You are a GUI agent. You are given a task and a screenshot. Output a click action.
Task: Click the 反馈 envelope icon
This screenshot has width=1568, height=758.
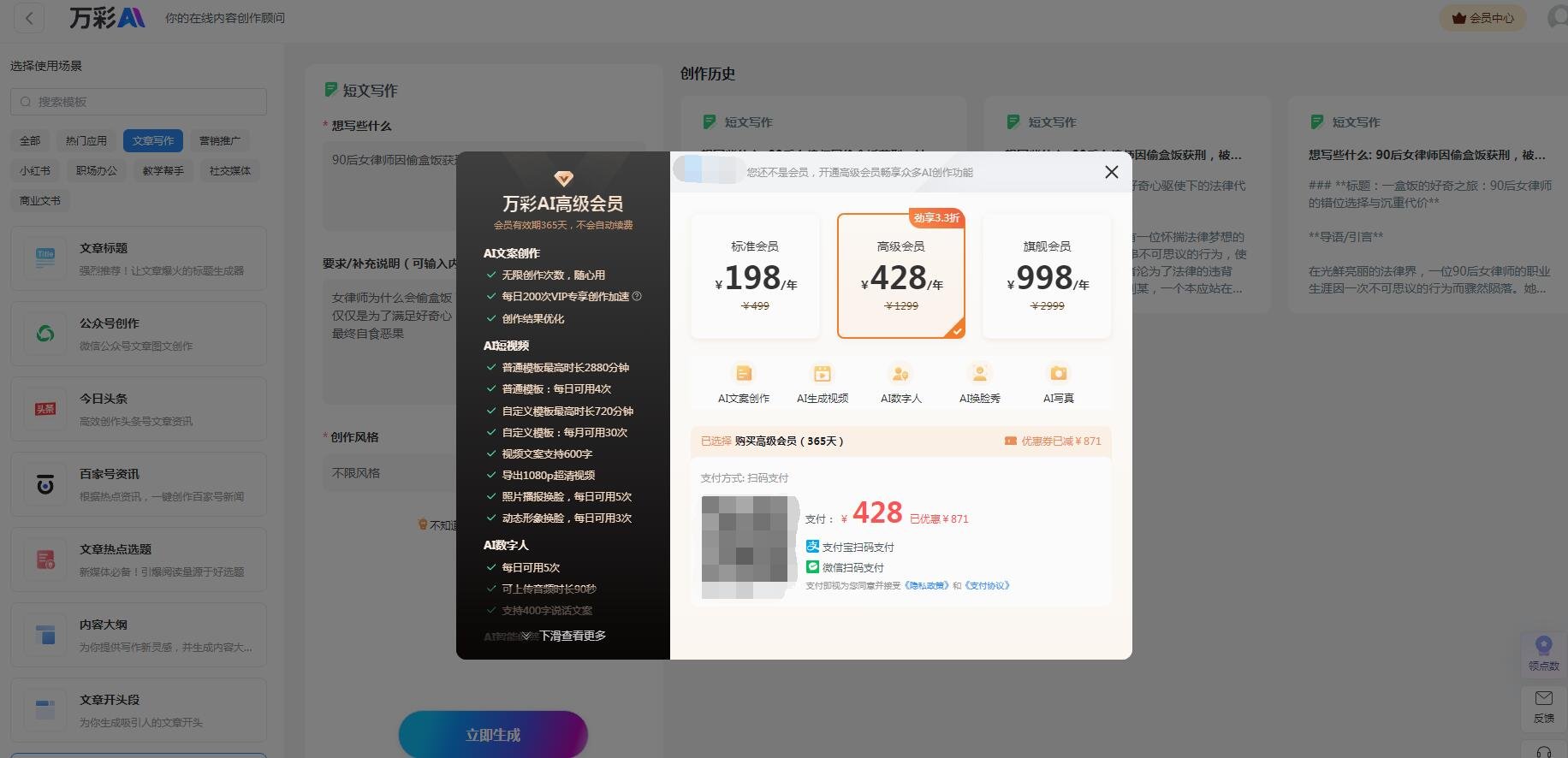(1544, 698)
